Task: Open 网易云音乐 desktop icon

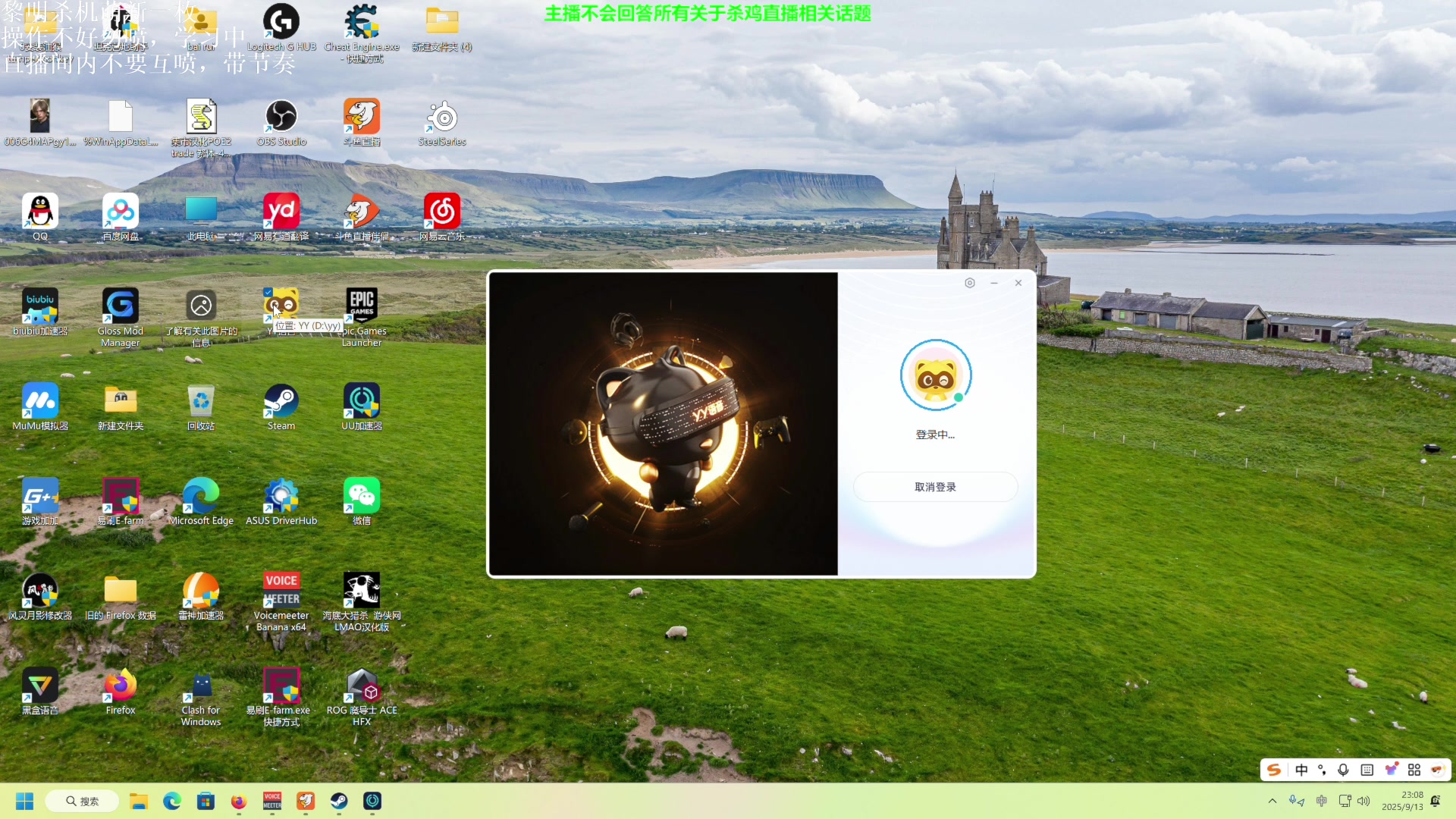Action: [x=442, y=217]
